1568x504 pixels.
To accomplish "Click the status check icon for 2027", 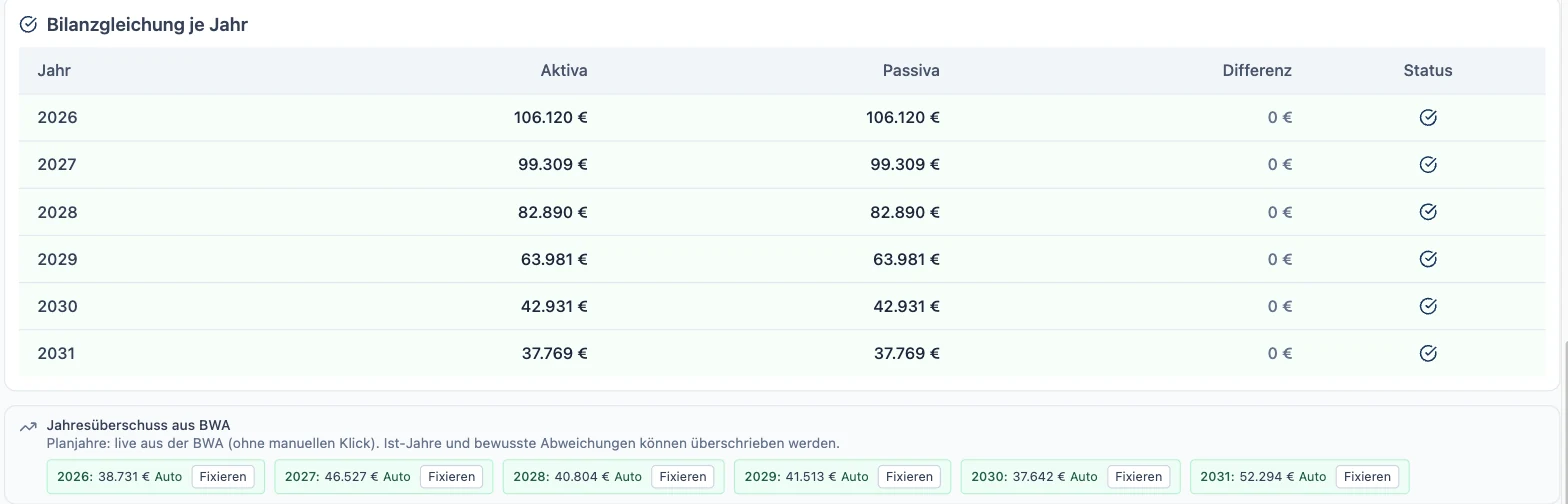I will tap(1428, 165).
